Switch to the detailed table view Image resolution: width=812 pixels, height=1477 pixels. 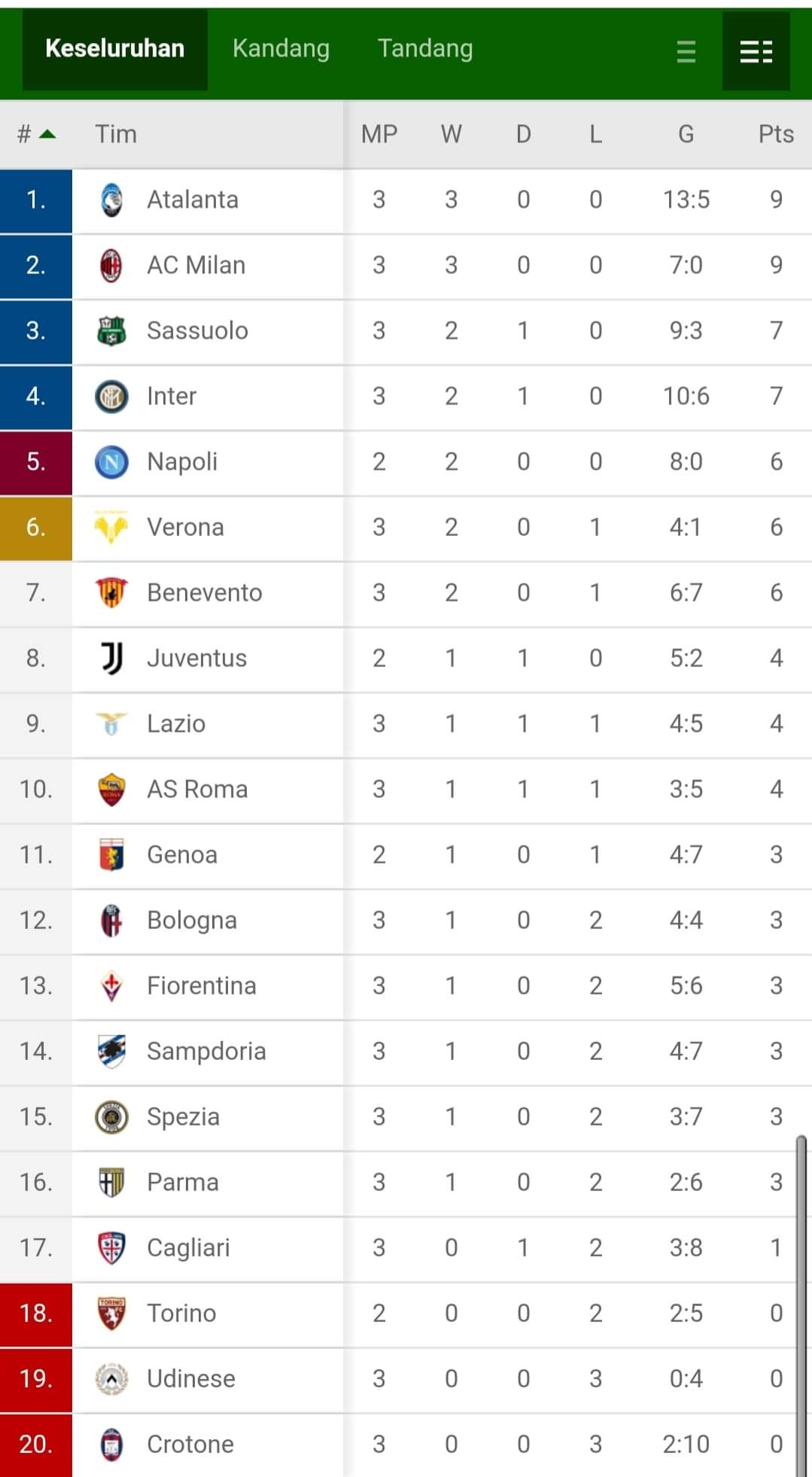(x=756, y=52)
